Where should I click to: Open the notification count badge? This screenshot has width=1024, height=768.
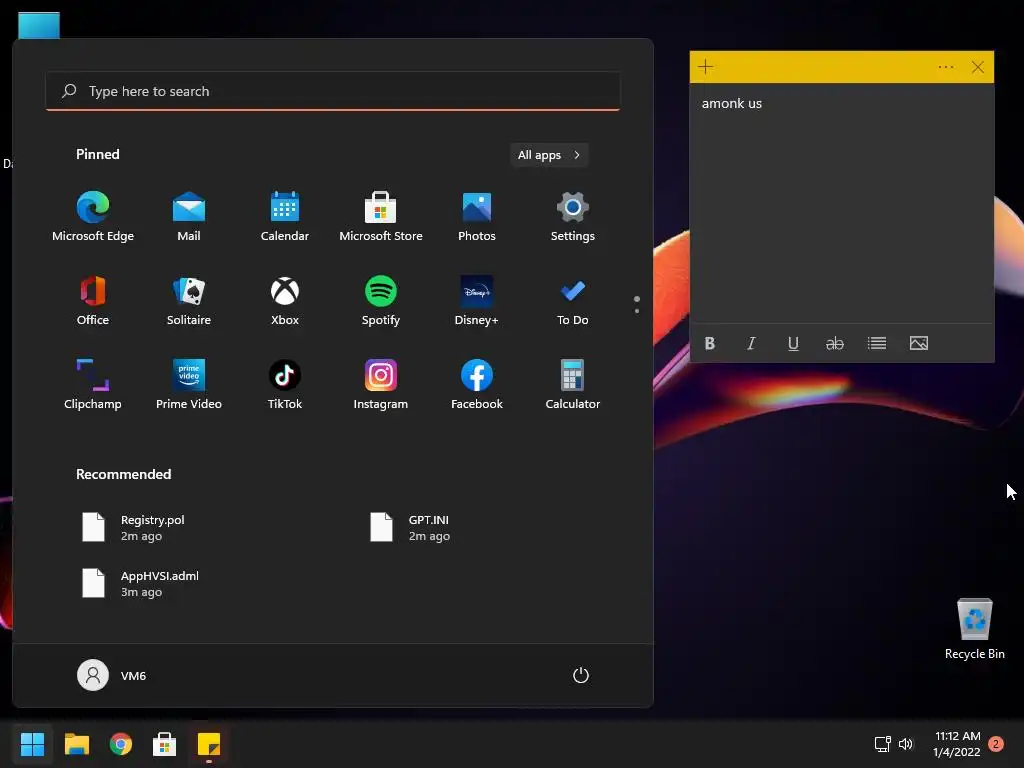tap(996, 744)
